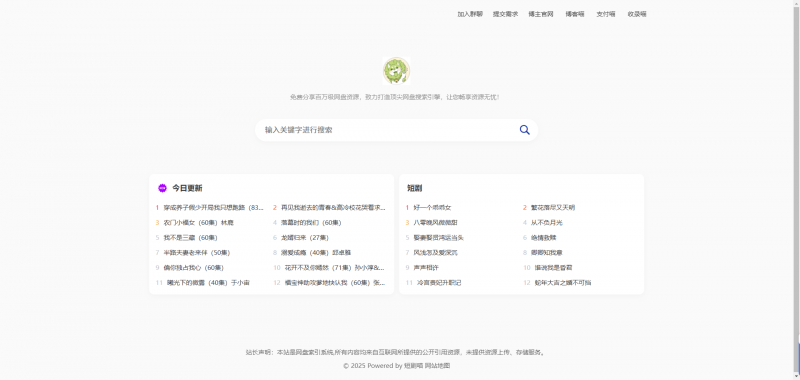Open rank 12 entry in 今日更新 list

click(335, 283)
